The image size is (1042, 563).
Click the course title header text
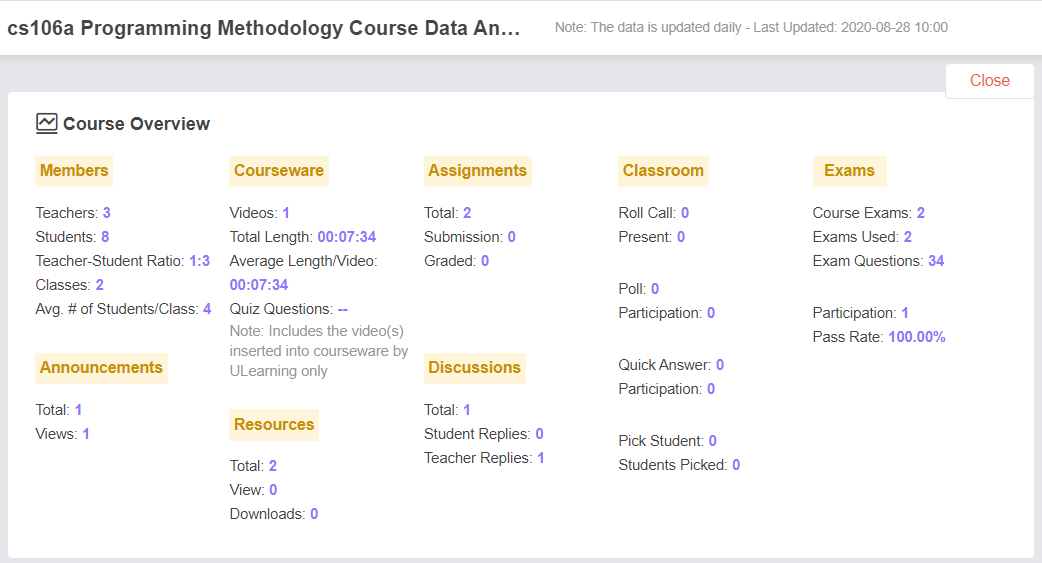(x=264, y=28)
